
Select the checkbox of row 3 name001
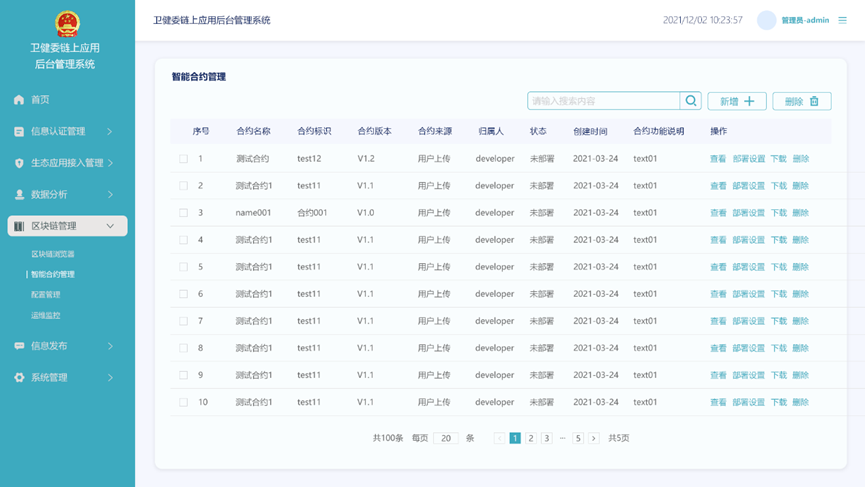pos(183,213)
